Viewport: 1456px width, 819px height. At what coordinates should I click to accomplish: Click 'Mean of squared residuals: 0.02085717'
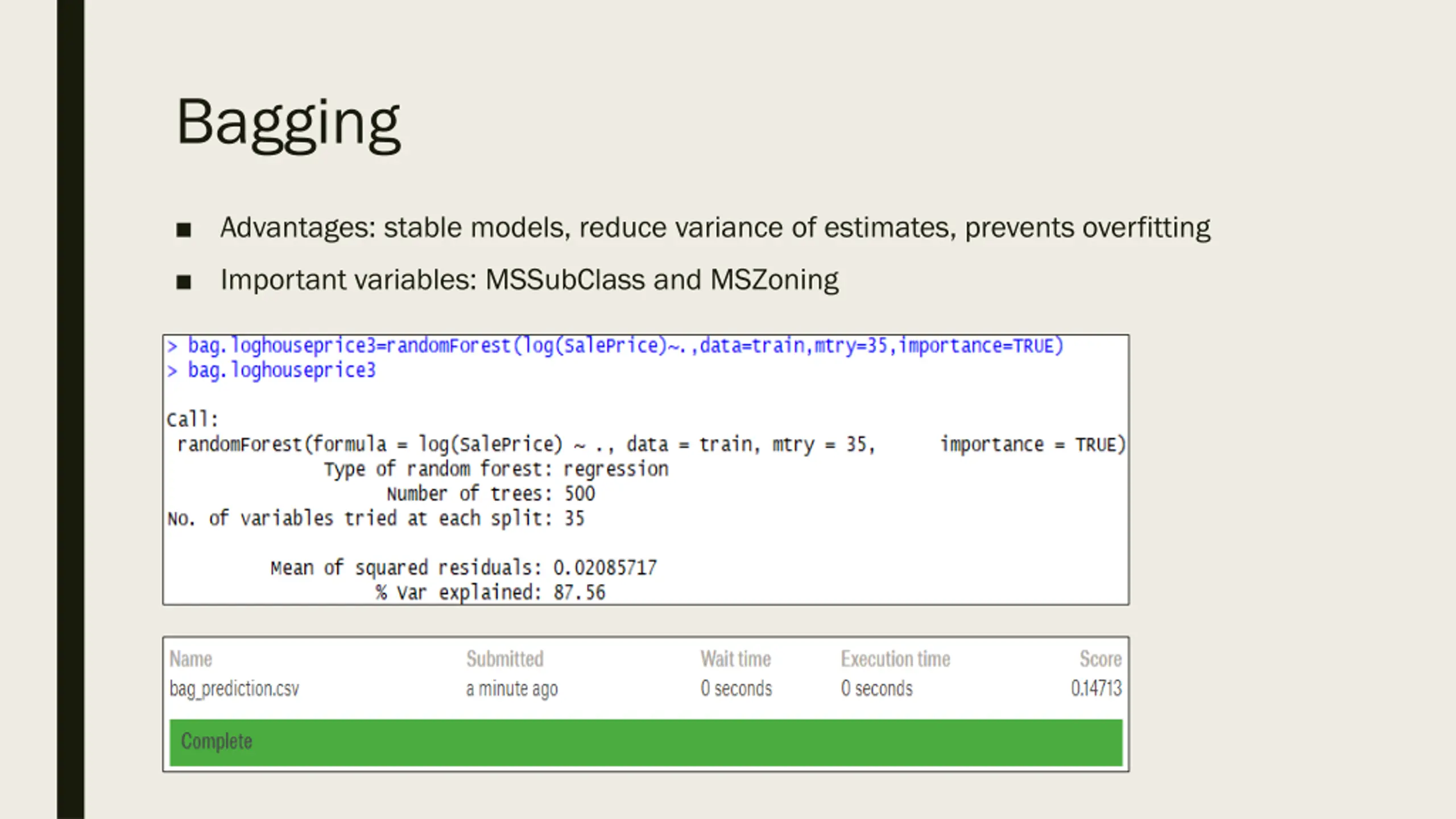point(464,568)
